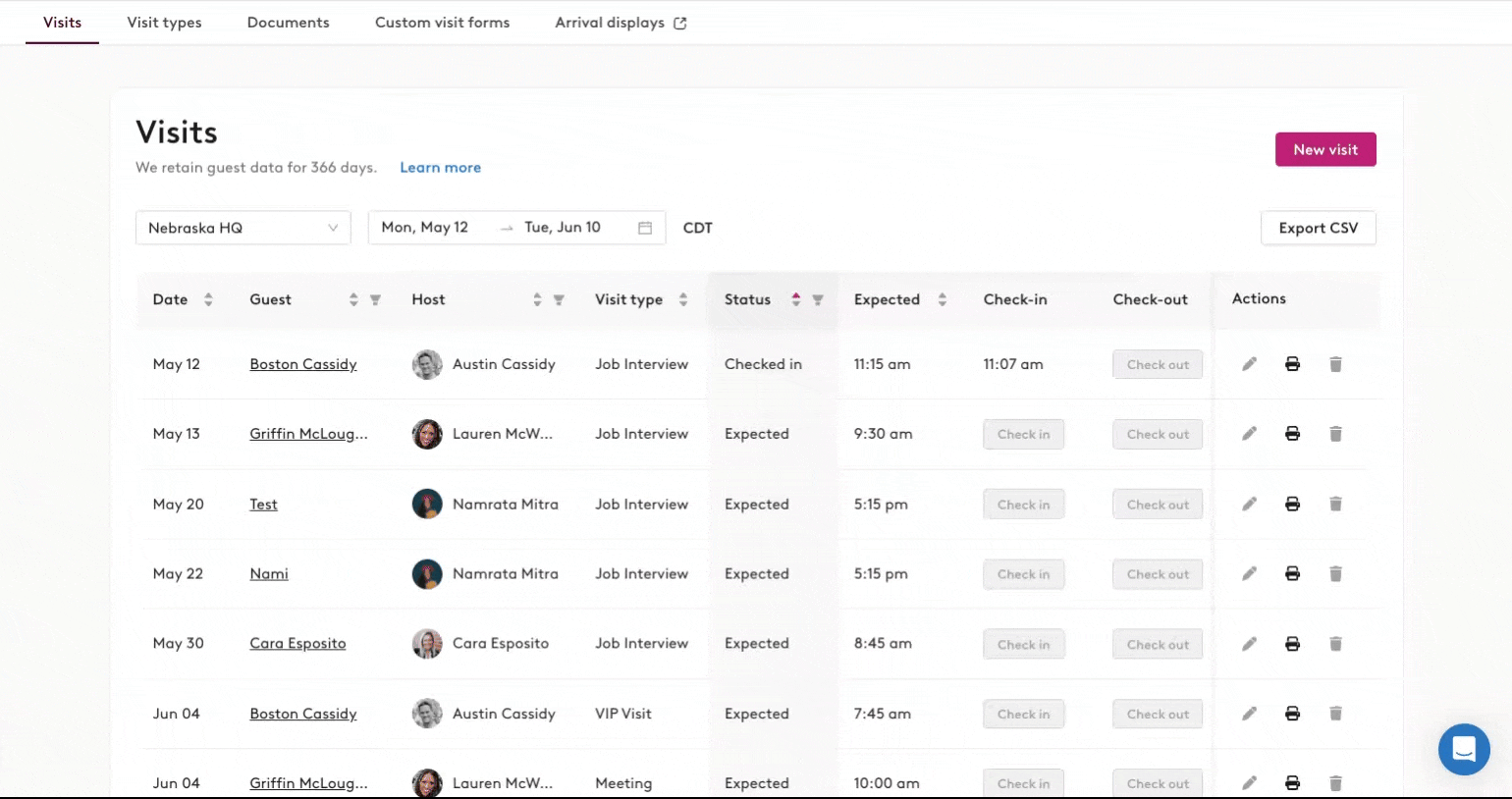Check in Nami on May 22
Viewport: 1512px width, 799px height.
coord(1024,574)
